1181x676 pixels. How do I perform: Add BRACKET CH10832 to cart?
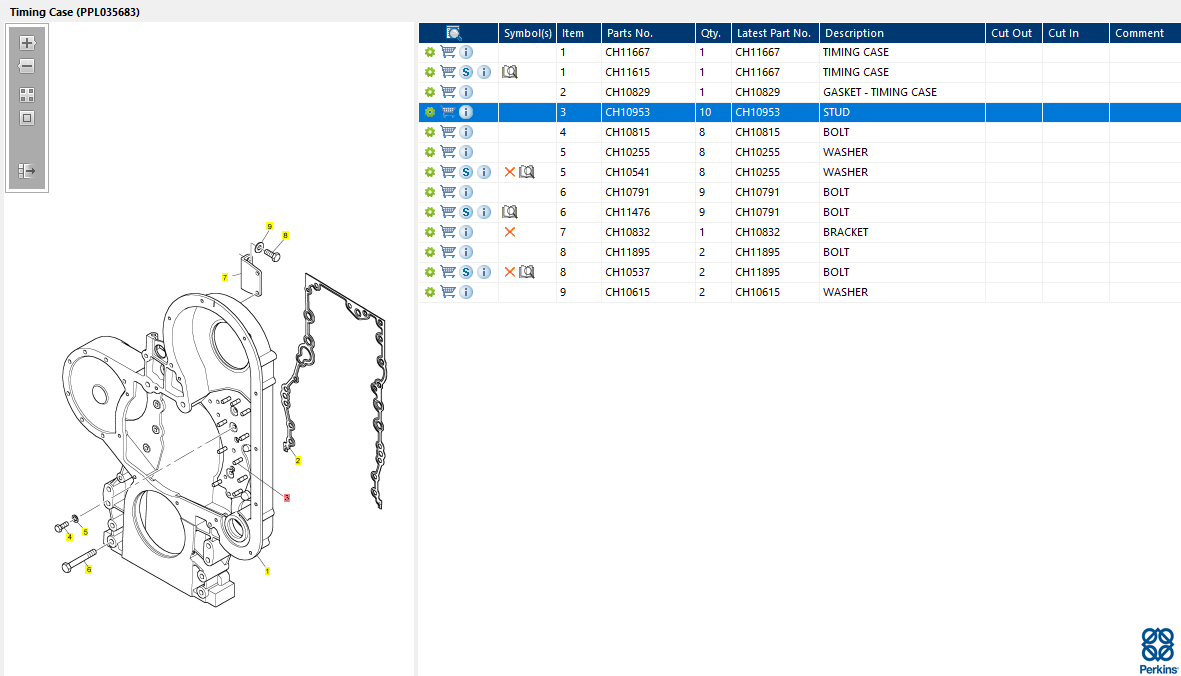(x=448, y=232)
